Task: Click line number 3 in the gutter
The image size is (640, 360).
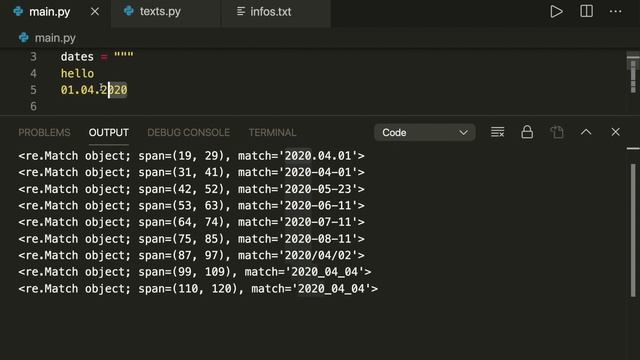Action: (x=33, y=57)
